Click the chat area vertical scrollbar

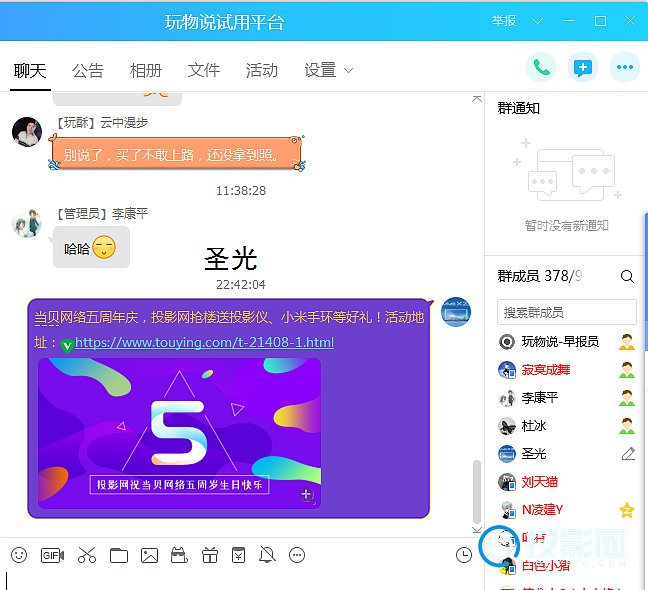477,490
